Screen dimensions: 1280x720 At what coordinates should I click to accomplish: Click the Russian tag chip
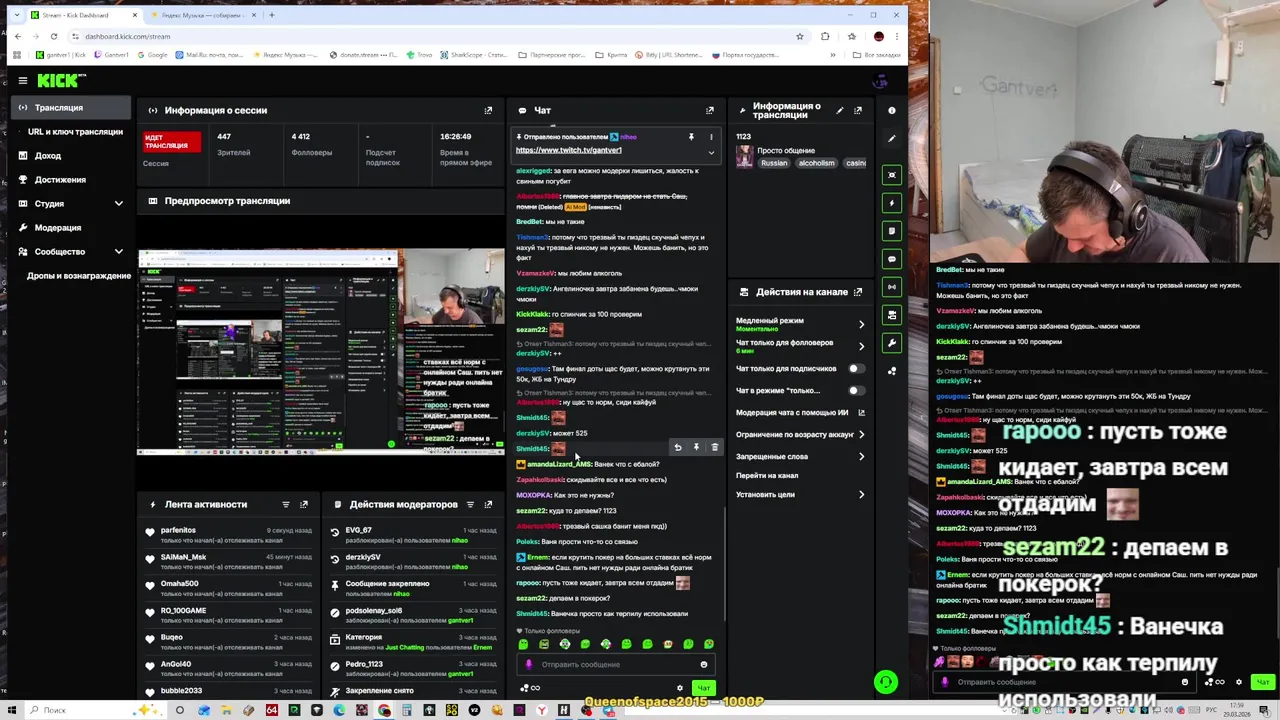774,163
